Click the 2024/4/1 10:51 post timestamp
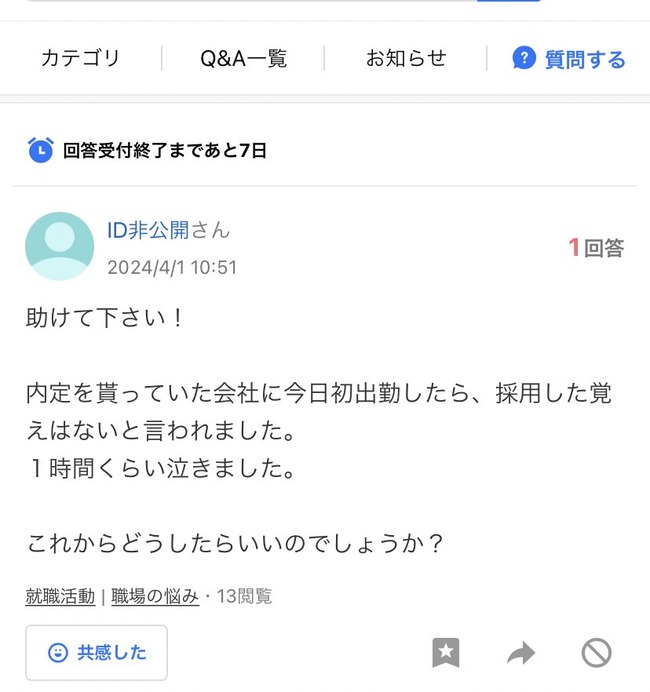 pyautogui.click(x=172, y=267)
